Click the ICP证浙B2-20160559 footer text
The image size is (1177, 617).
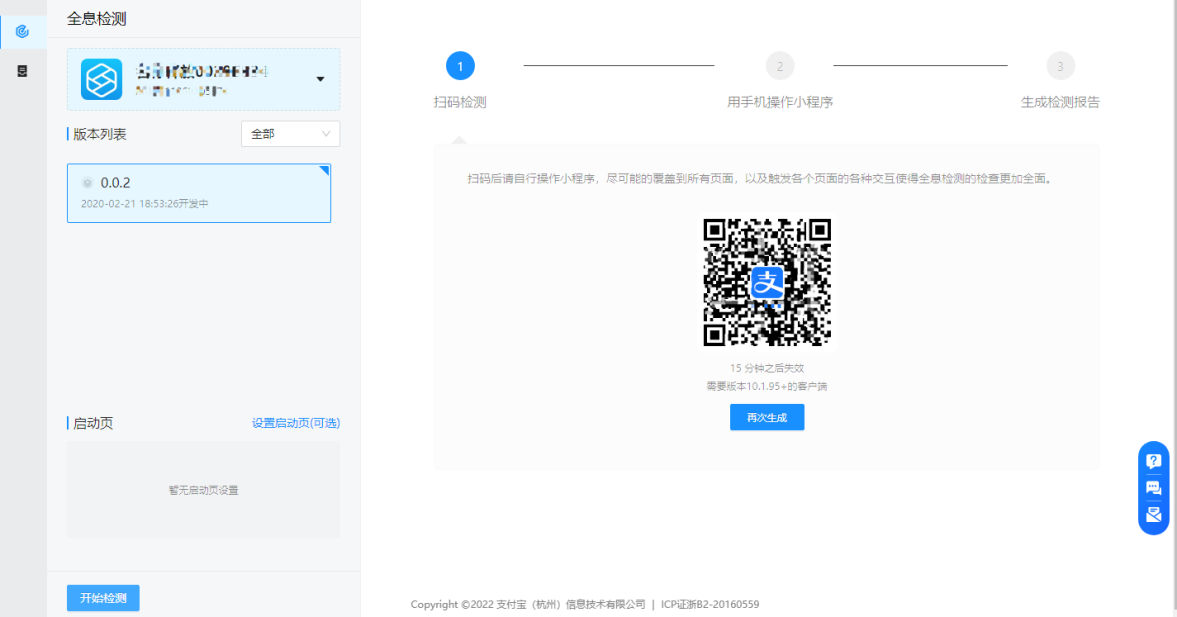point(709,604)
